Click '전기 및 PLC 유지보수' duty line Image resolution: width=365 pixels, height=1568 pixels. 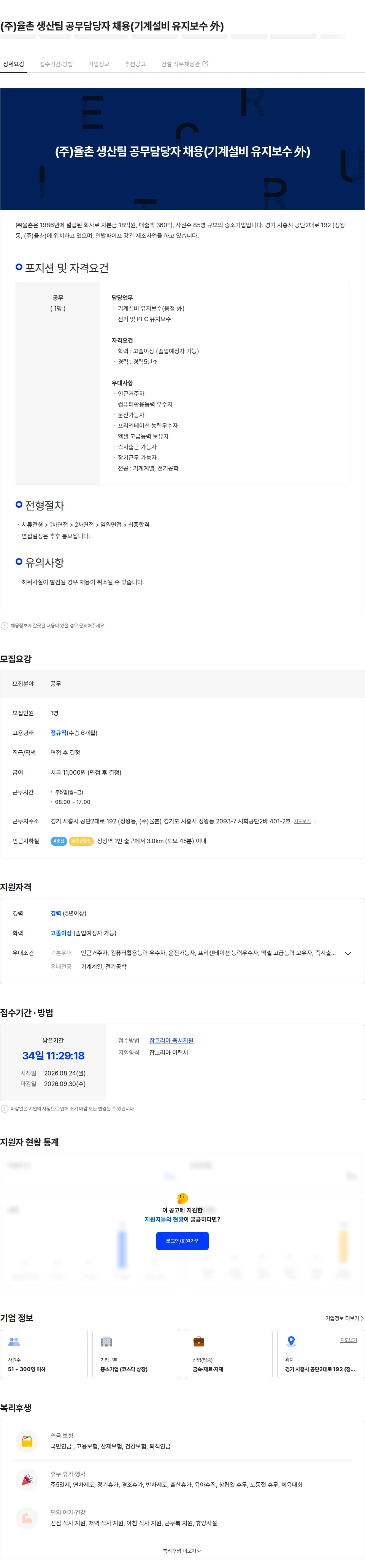pos(144,319)
